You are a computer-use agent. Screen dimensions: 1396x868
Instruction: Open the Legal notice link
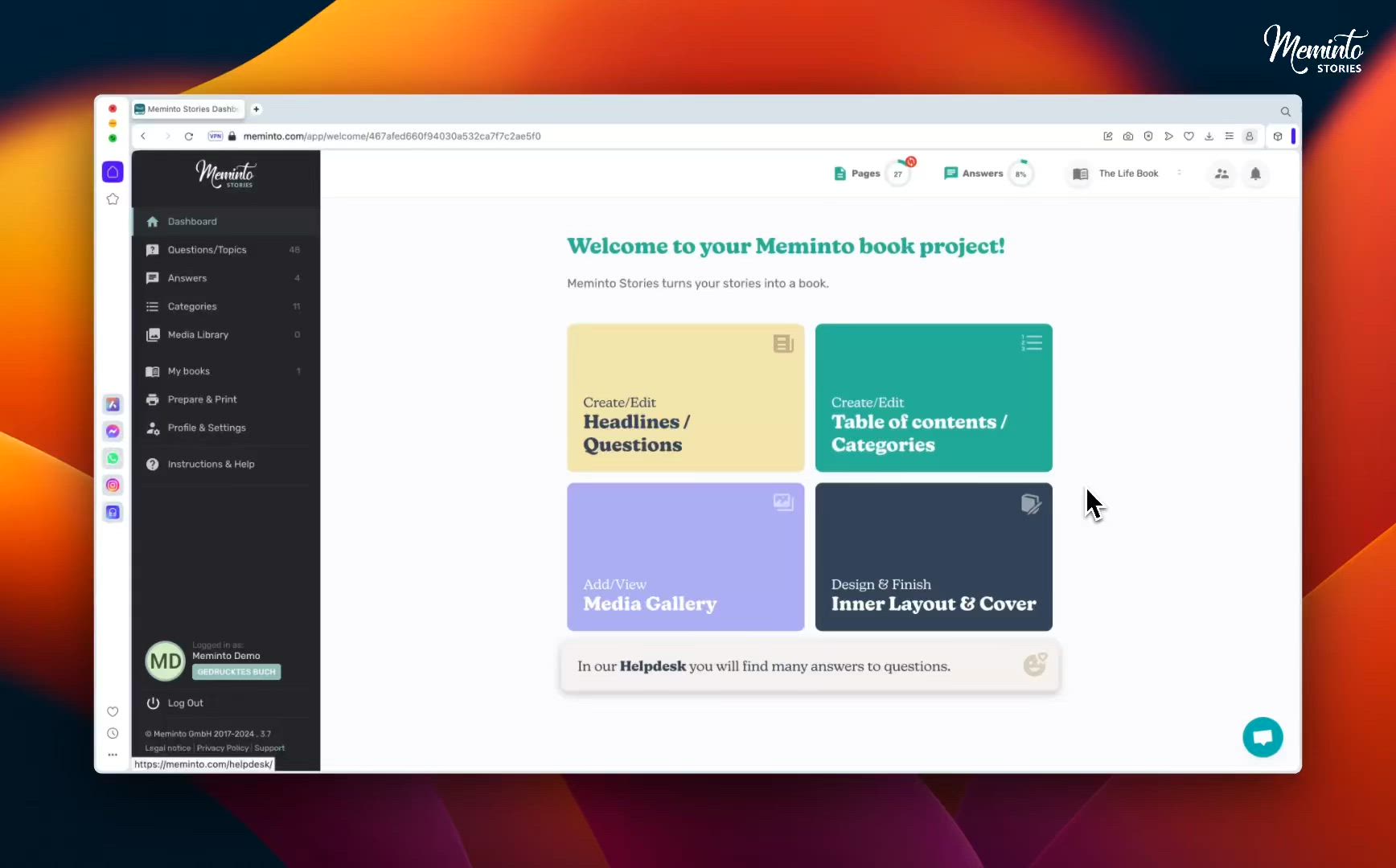coord(168,748)
